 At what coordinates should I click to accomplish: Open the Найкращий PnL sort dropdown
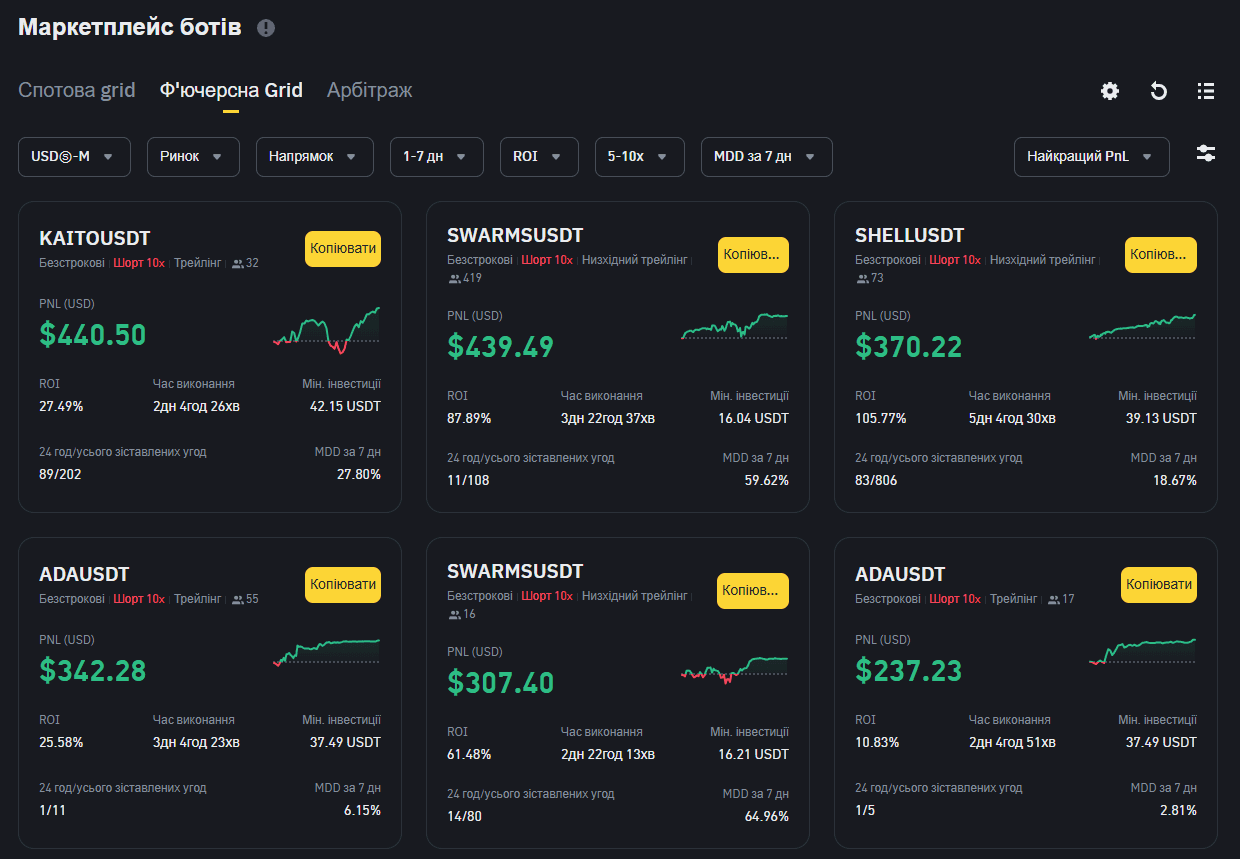click(x=1092, y=157)
